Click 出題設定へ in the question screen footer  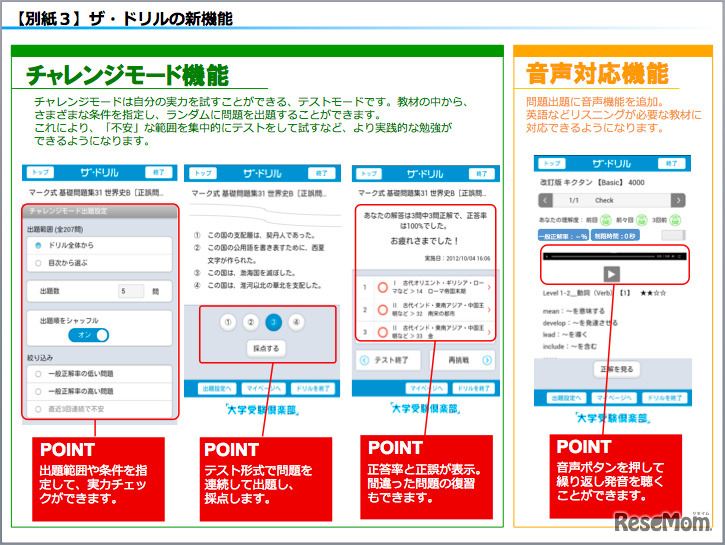(217, 388)
